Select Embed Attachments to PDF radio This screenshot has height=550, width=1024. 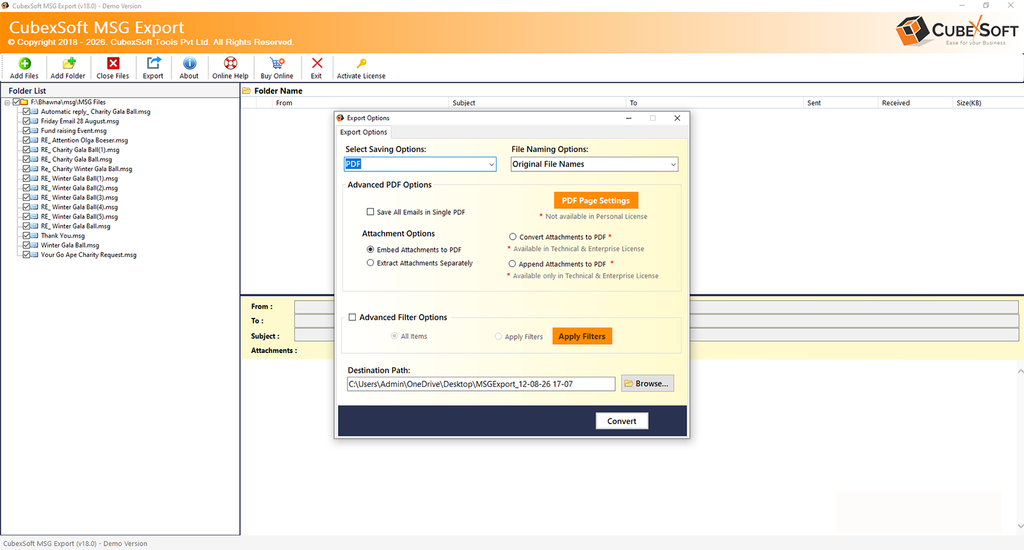pos(370,250)
